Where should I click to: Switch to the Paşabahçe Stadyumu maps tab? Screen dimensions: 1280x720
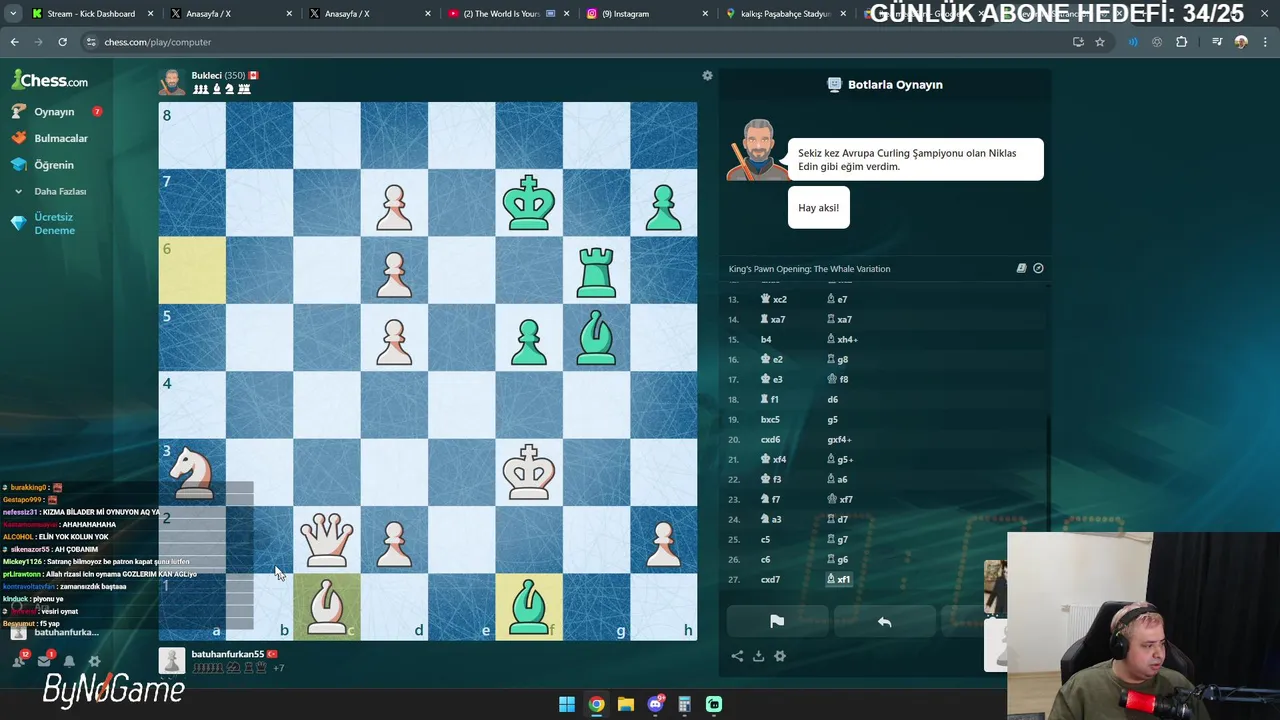[785, 14]
